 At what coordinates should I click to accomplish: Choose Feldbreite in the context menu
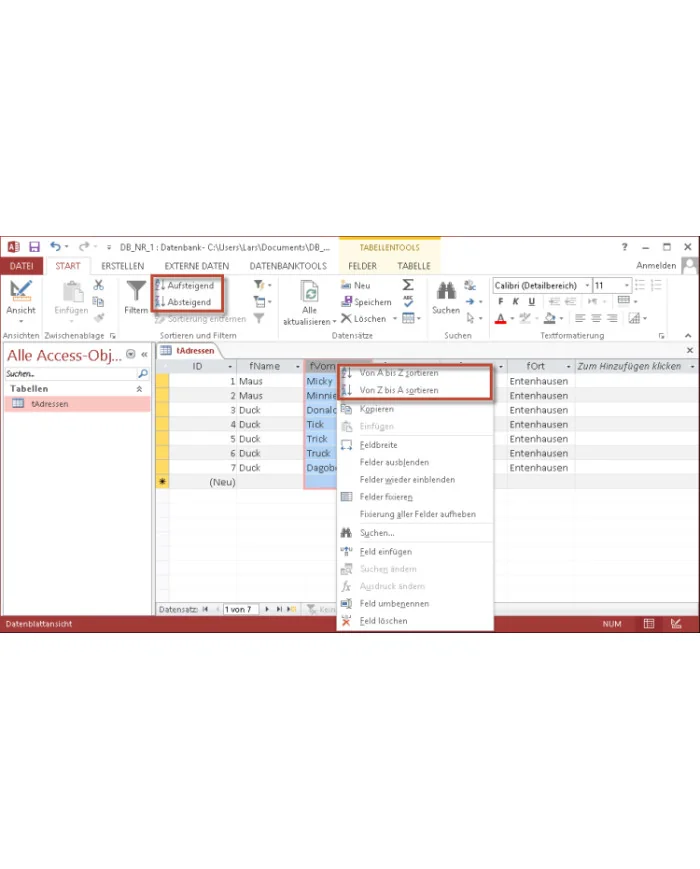click(415, 445)
